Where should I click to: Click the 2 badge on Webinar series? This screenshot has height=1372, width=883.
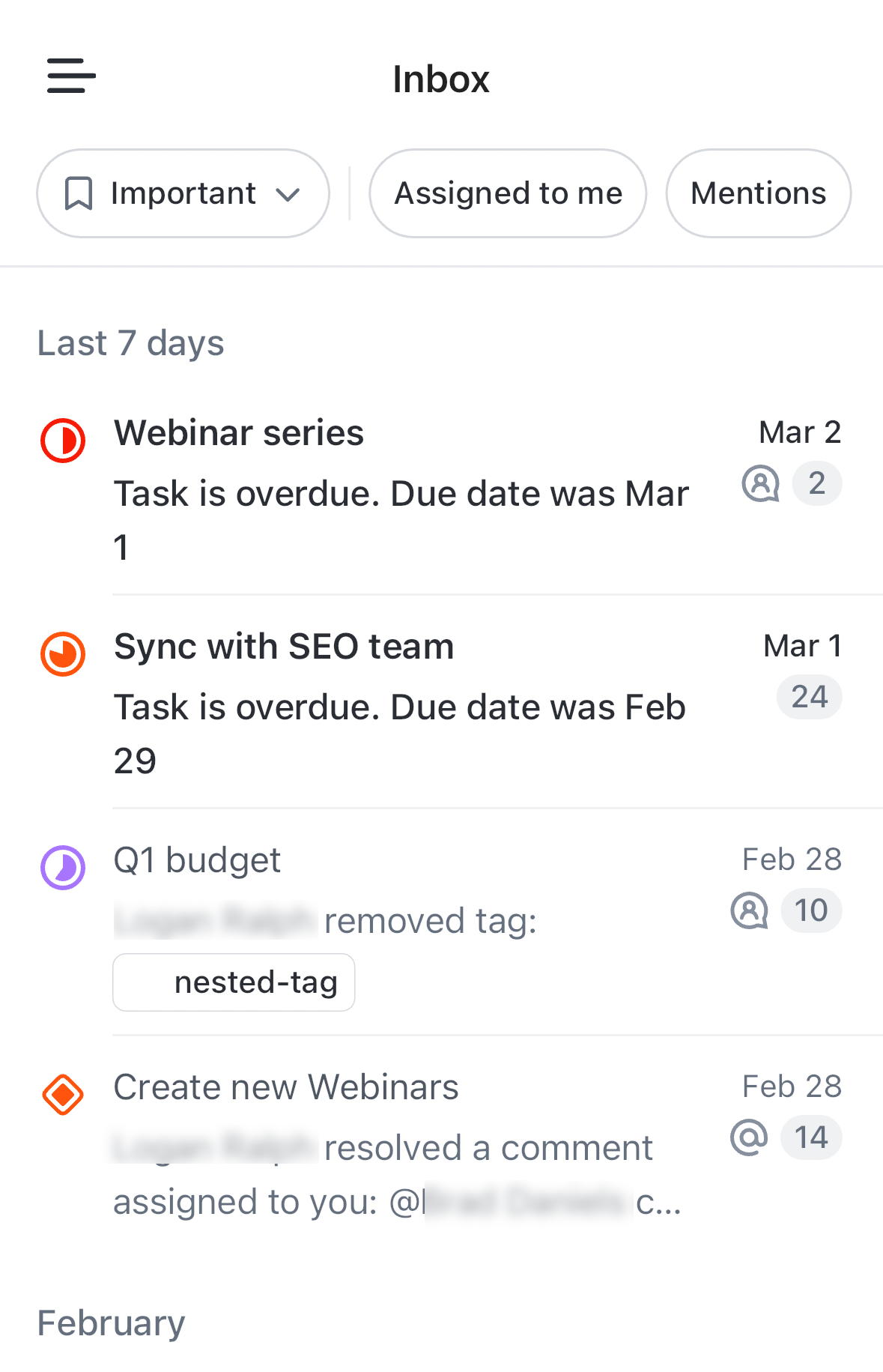click(816, 483)
